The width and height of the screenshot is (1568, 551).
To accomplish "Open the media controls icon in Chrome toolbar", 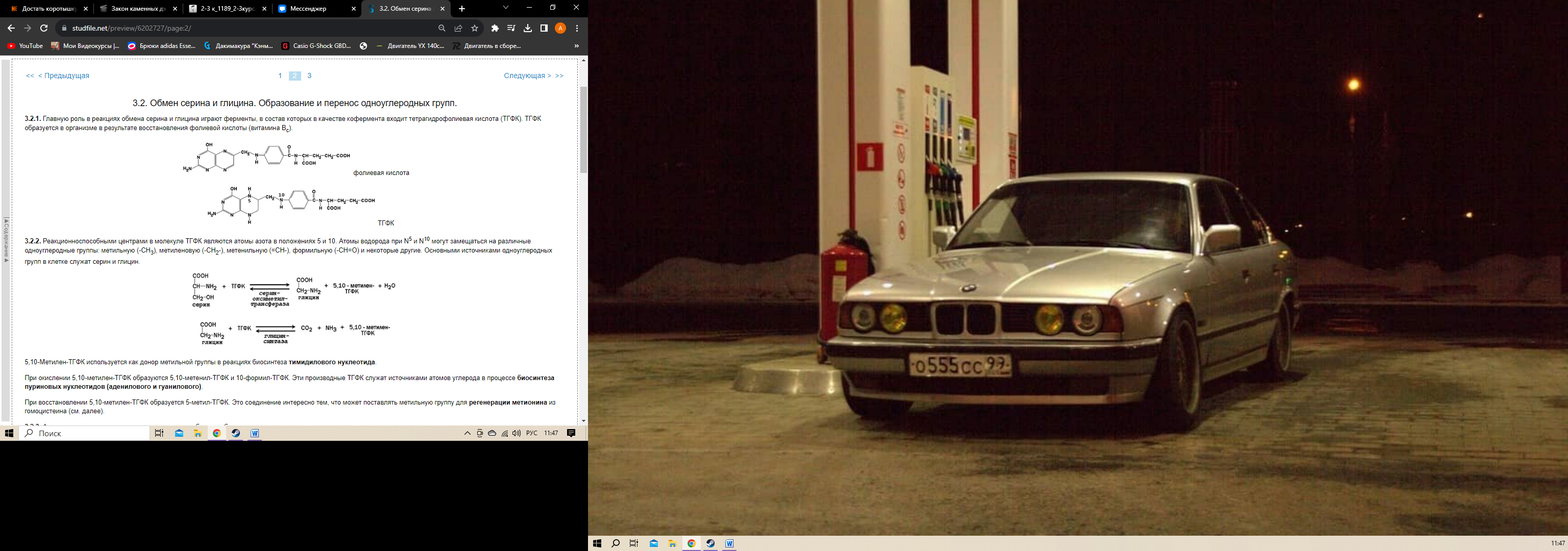I will pos(511,28).
